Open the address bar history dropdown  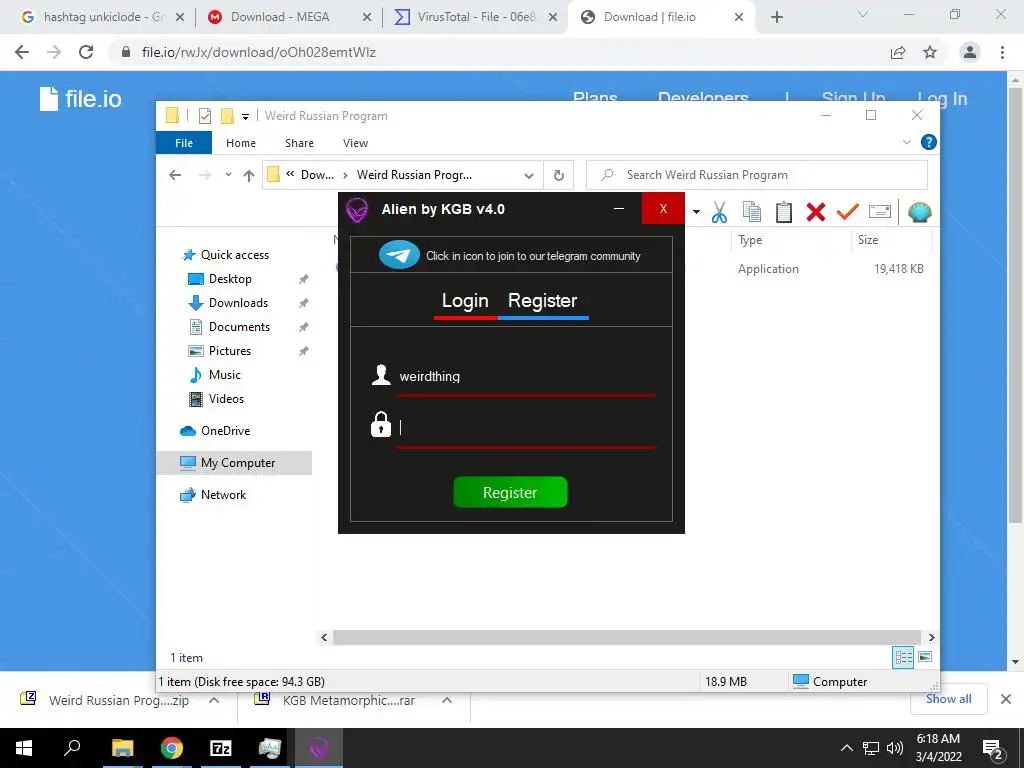(529, 175)
